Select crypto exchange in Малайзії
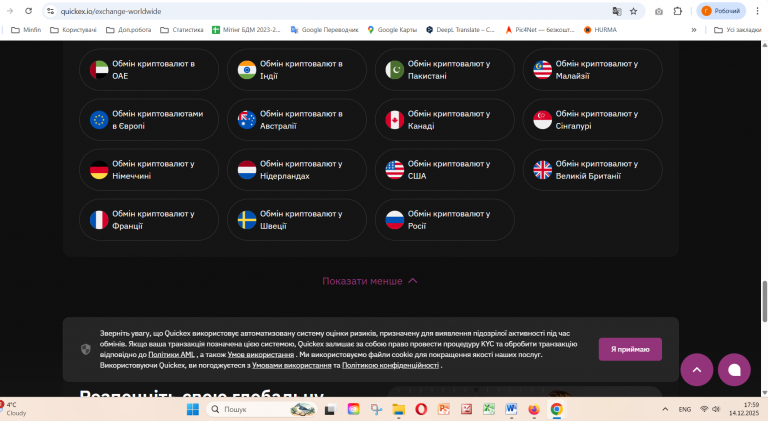The image size is (768, 421). pos(593,70)
